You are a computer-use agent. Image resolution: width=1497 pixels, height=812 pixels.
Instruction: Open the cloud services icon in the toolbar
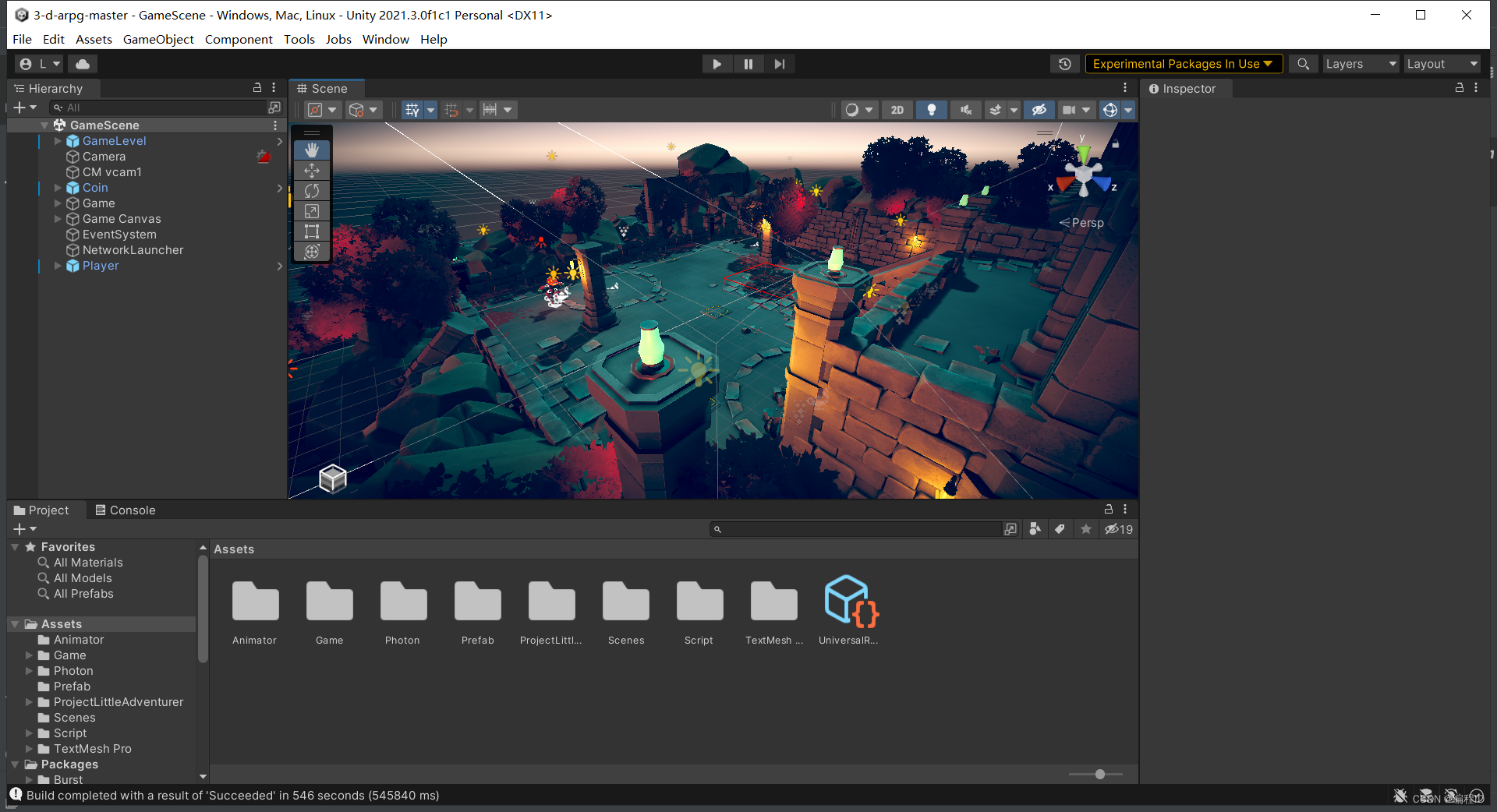tap(82, 63)
